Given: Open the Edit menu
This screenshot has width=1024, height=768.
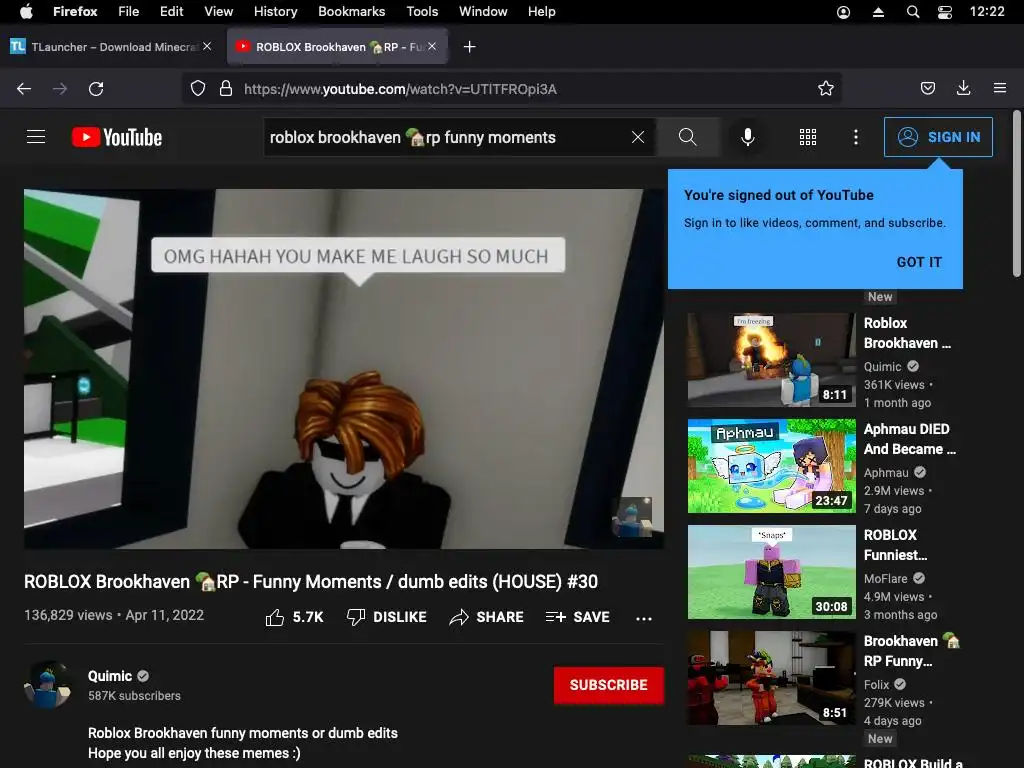Looking at the screenshot, I should [x=172, y=11].
